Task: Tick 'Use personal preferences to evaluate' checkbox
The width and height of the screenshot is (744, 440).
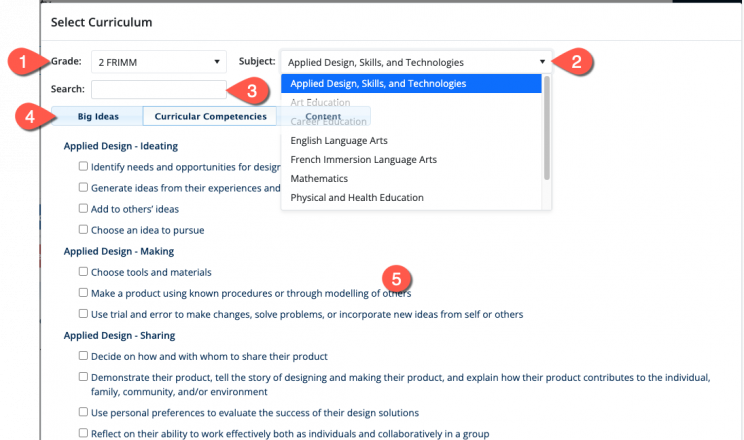Action: (x=83, y=412)
